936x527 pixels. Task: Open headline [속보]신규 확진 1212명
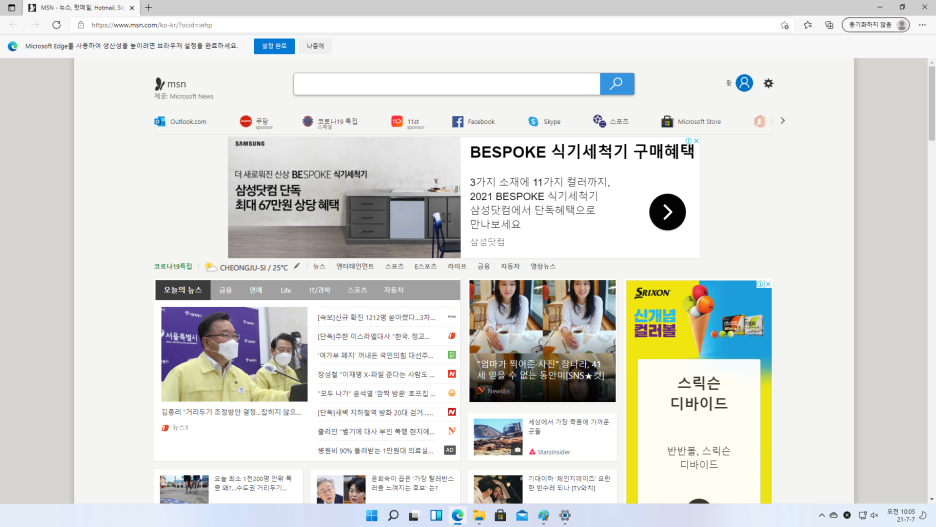coord(376,318)
